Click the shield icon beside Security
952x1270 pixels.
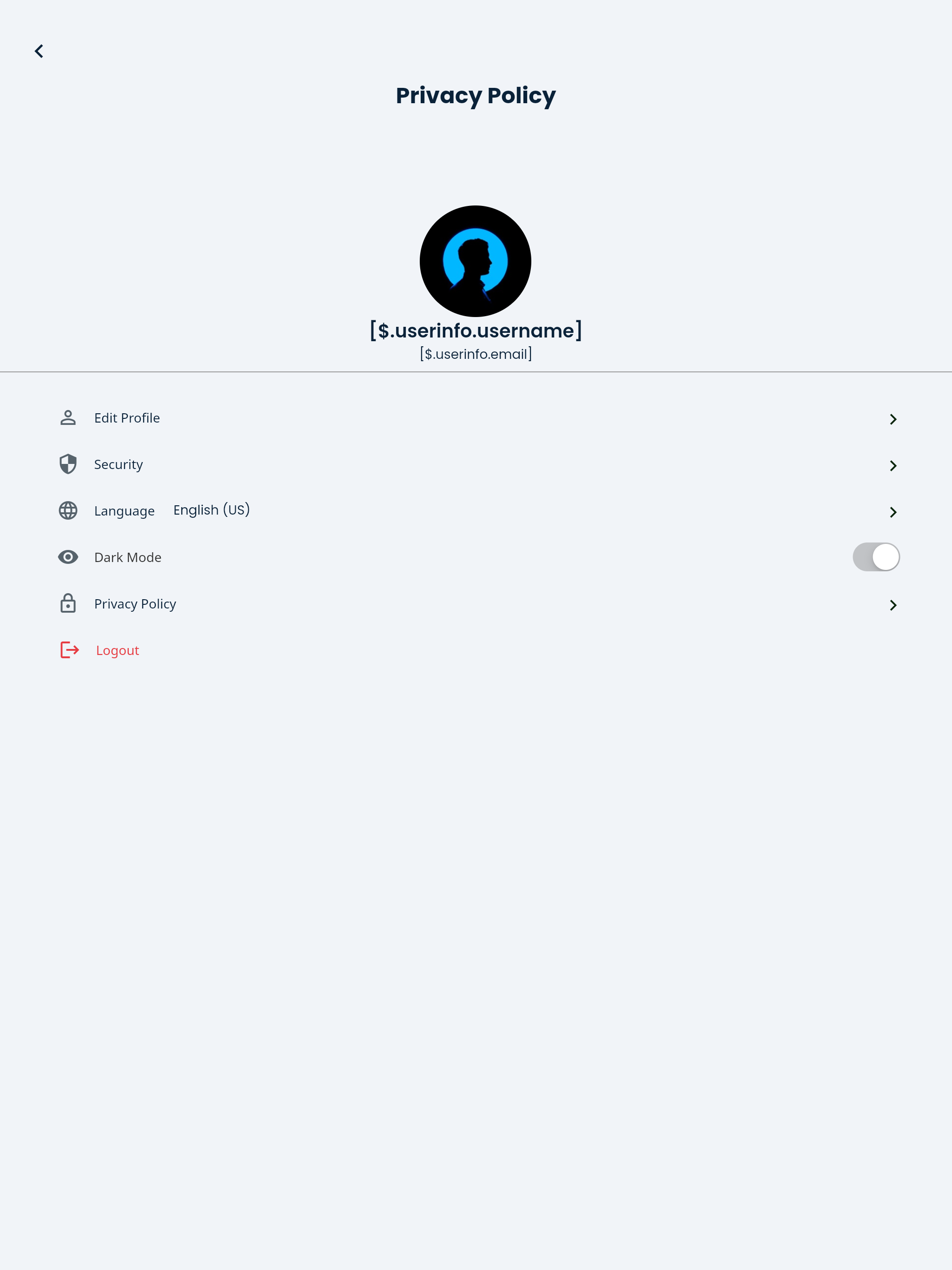click(68, 464)
